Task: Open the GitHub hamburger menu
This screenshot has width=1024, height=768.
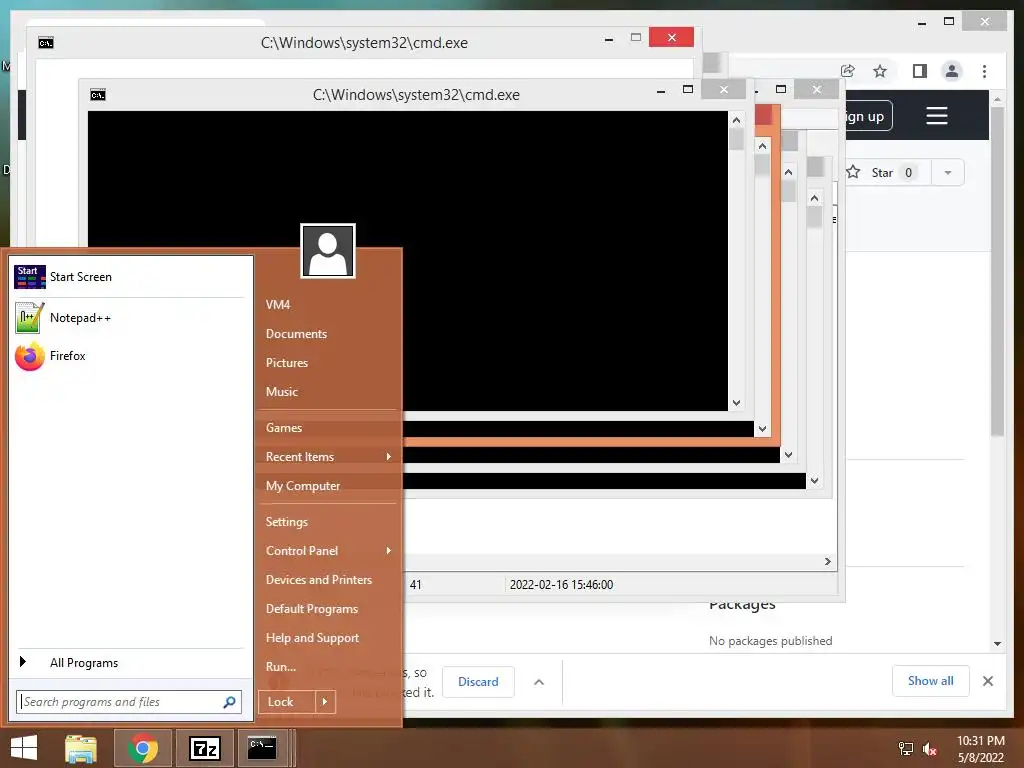Action: click(936, 116)
